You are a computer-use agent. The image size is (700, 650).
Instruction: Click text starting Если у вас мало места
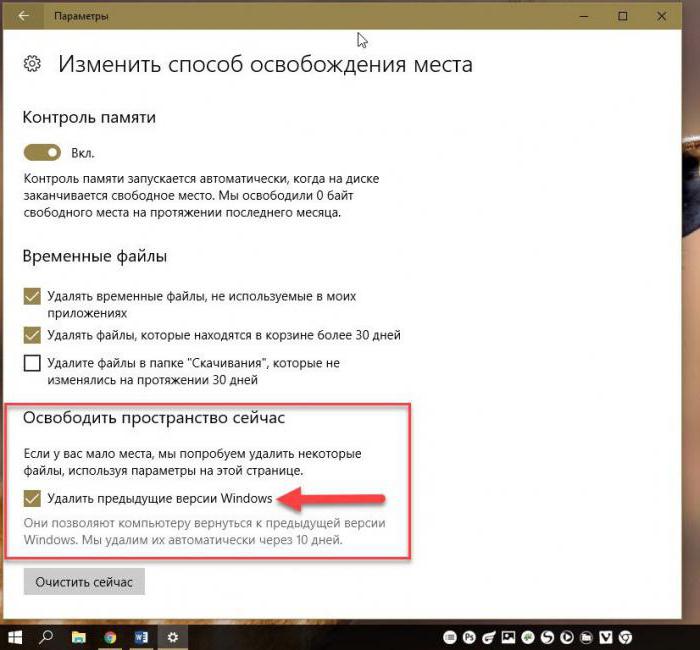pyautogui.click(x=192, y=462)
